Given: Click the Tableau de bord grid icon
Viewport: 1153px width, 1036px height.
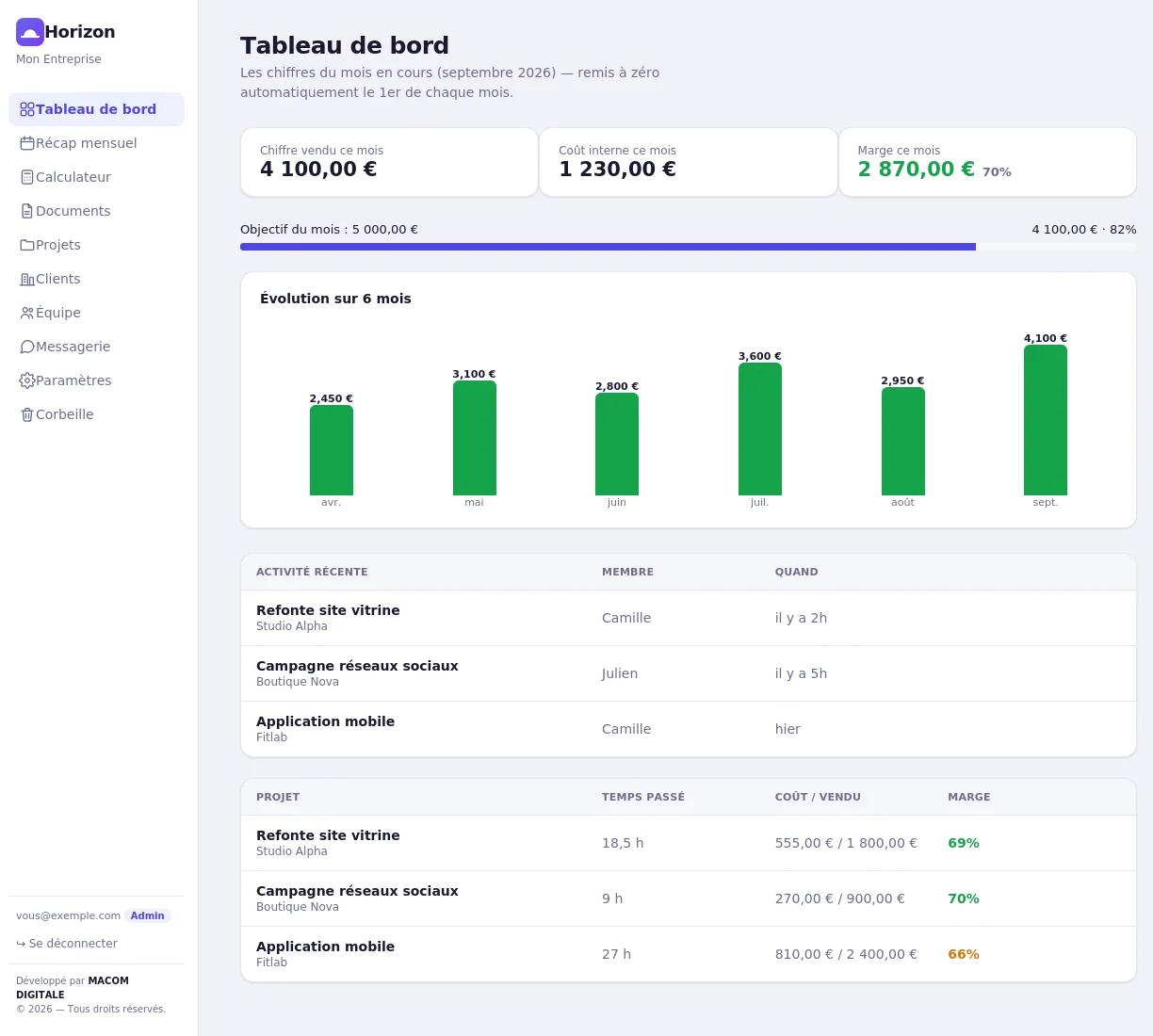Looking at the screenshot, I should pos(27,109).
